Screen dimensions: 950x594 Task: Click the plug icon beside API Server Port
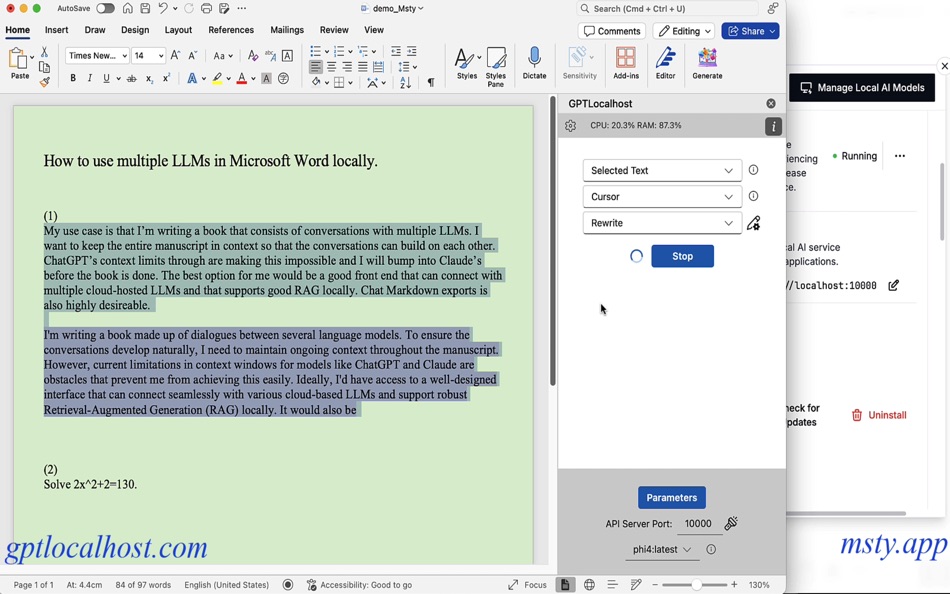(x=731, y=523)
